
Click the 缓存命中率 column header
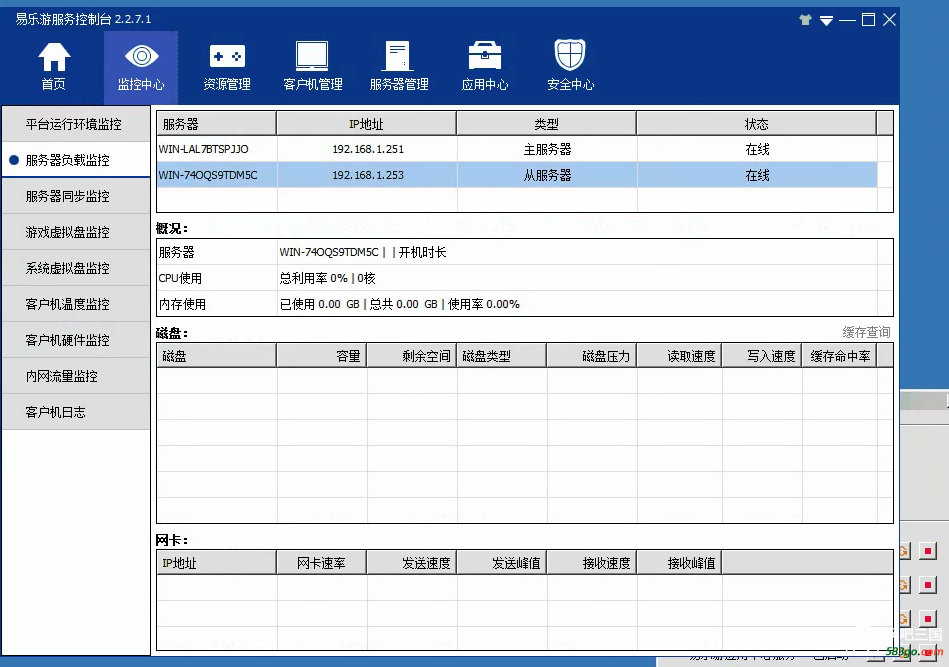839,356
